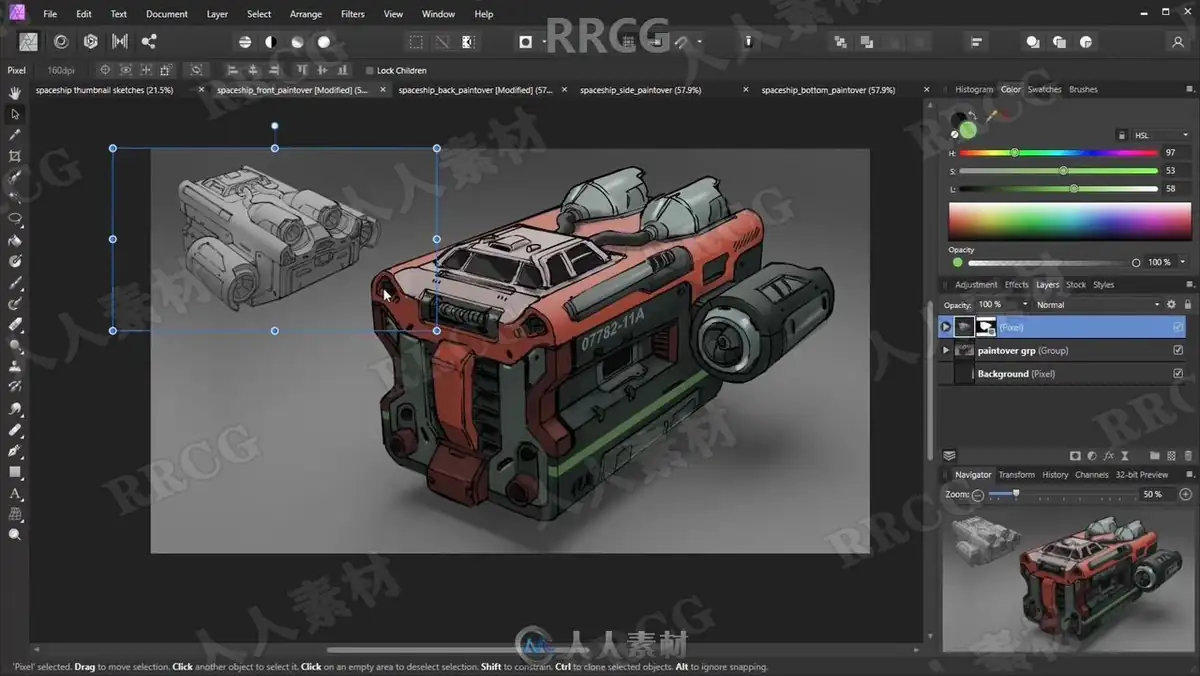
Task: Open the Channels tab
Action: point(1091,475)
